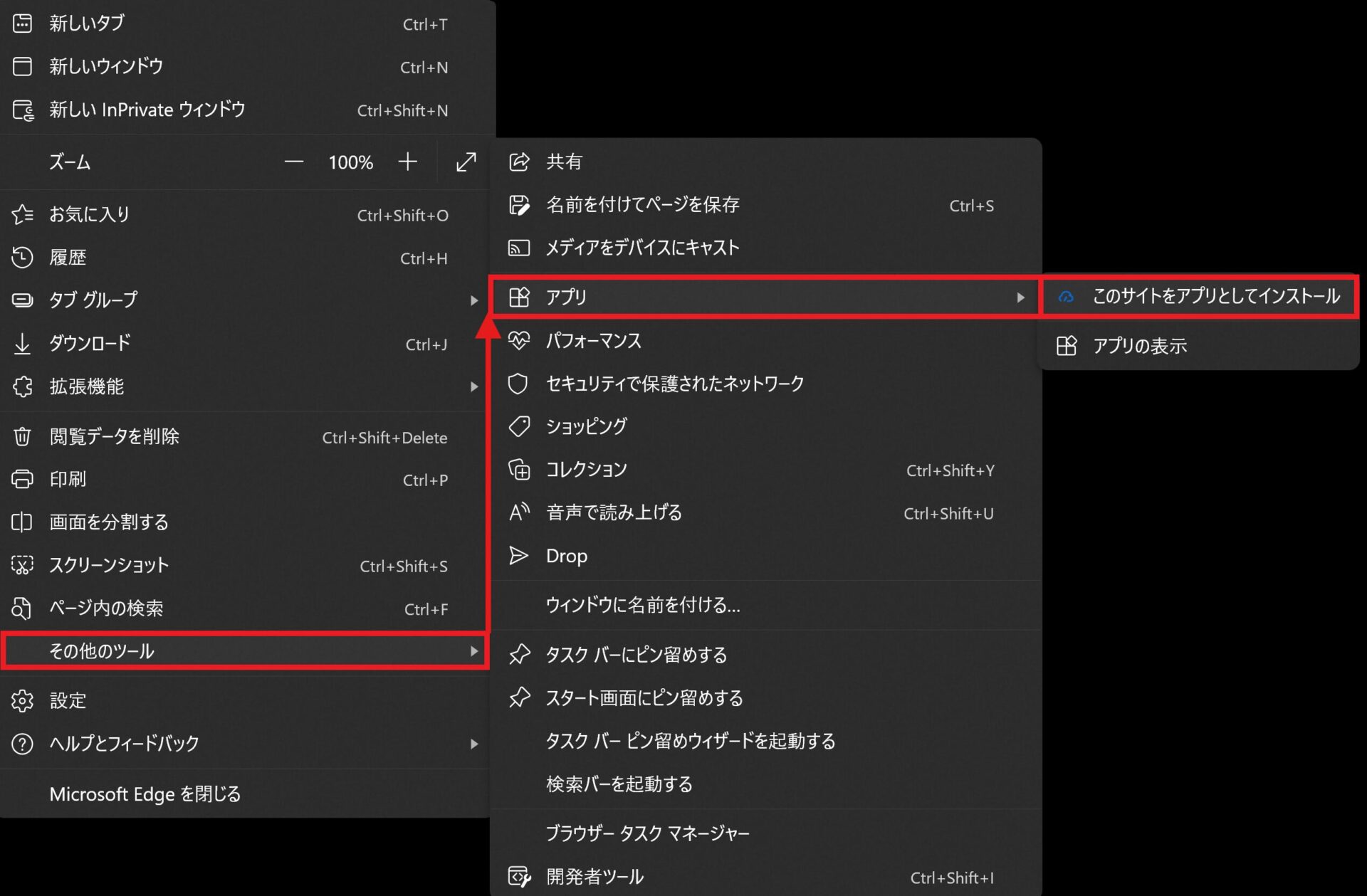The image size is (1367, 896).
Task: Click the zoom in plus button
Action: pyautogui.click(x=407, y=162)
